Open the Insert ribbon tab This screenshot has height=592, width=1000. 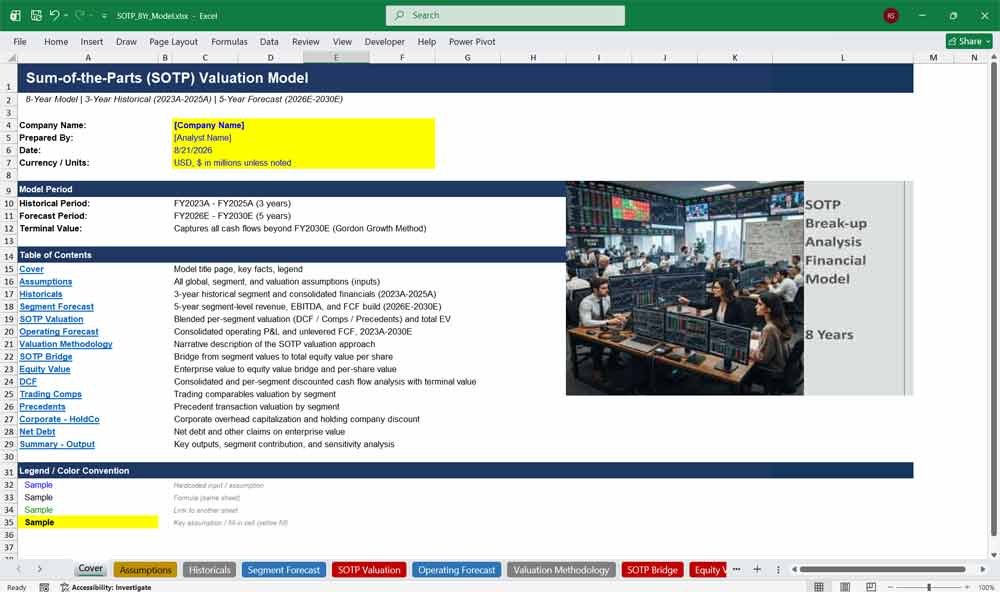(x=91, y=41)
